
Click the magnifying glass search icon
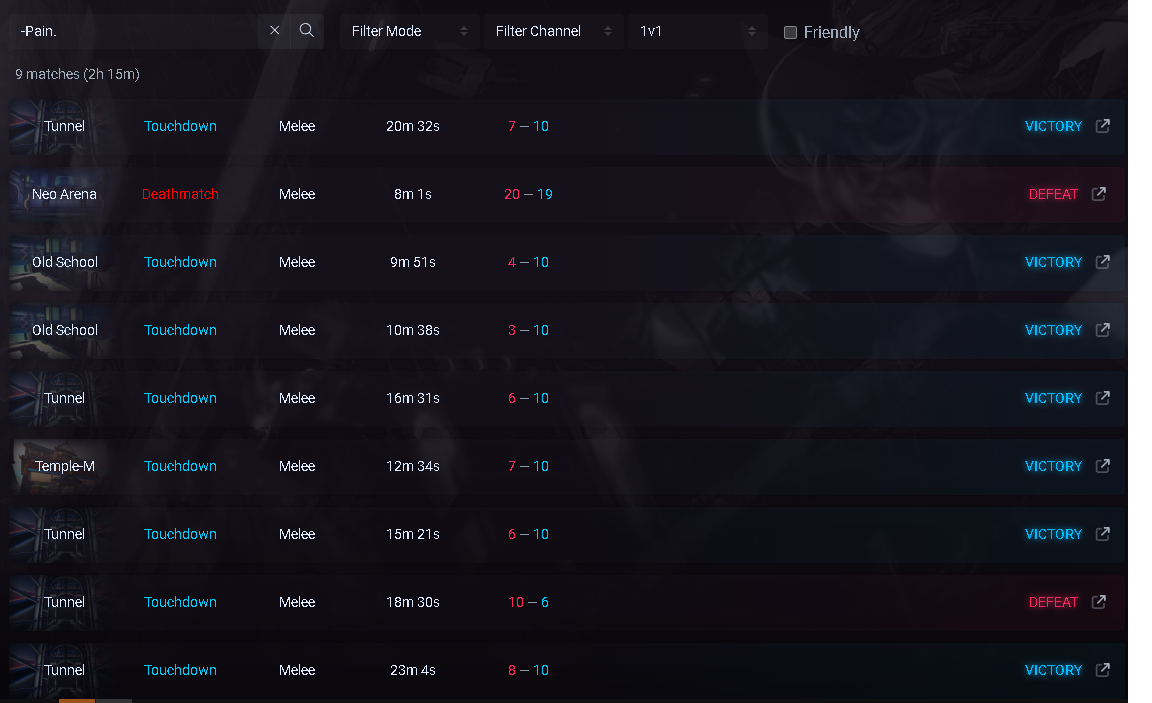point(307,31)
